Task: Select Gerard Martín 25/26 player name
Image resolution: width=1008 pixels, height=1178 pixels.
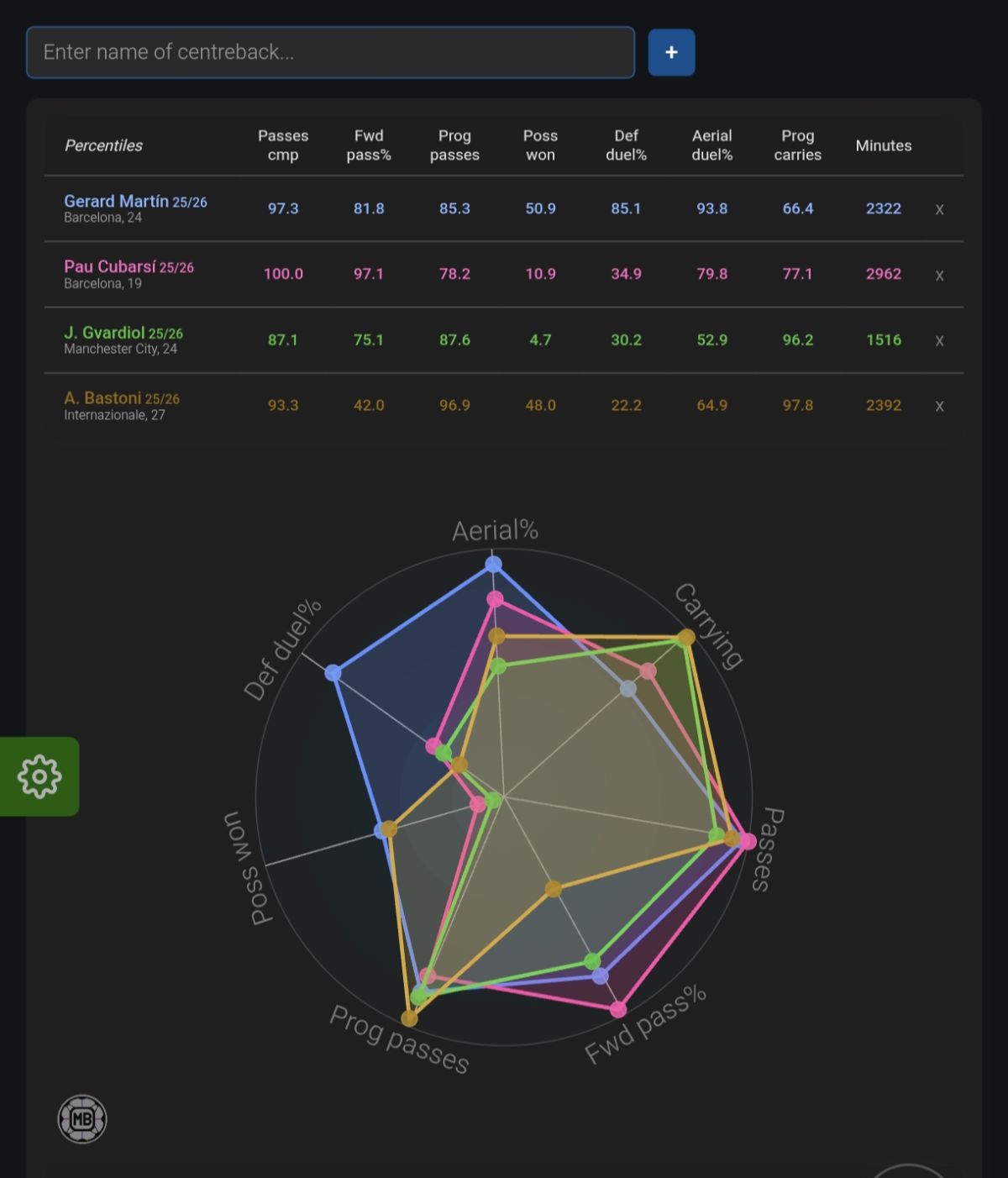Action: click(x=135, y=202)
